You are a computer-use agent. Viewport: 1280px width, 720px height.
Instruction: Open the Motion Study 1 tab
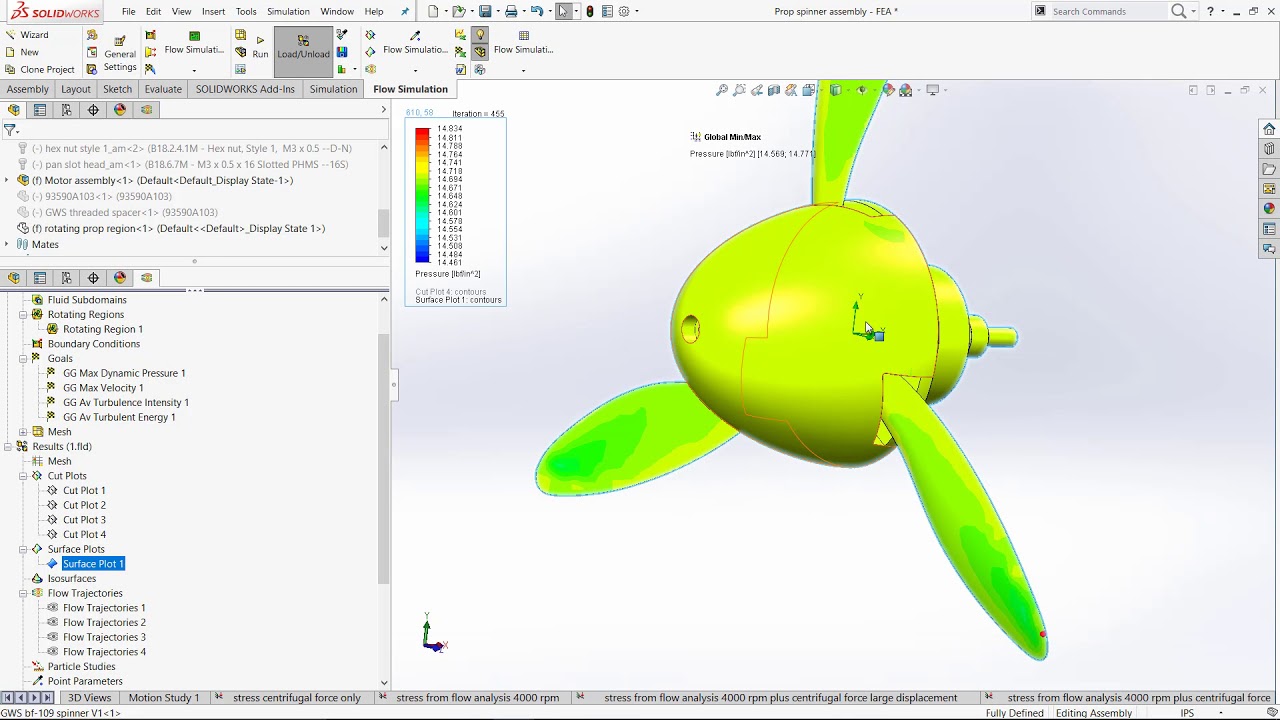(164, 698)
